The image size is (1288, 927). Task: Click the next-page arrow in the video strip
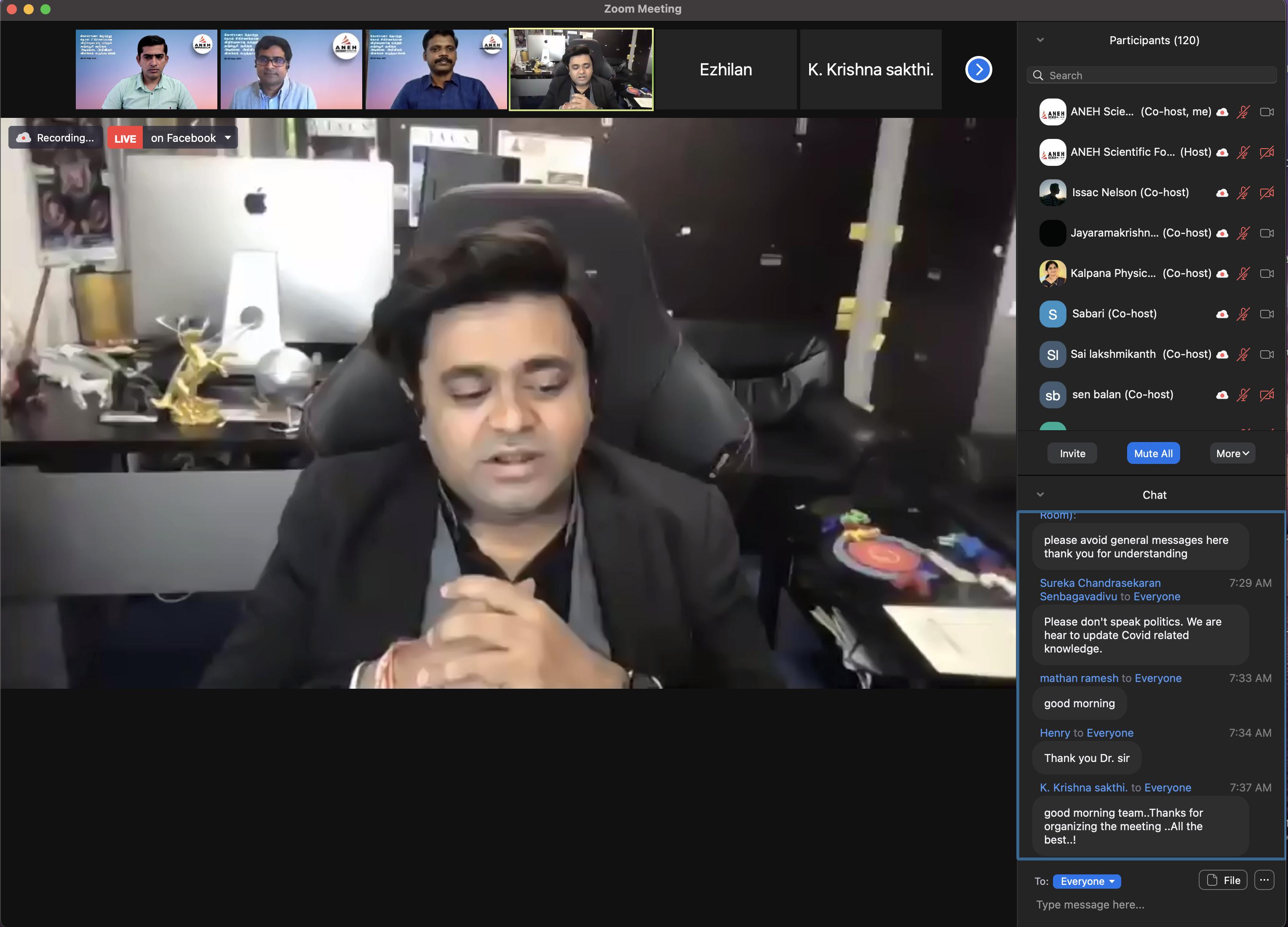pos(978,69)
